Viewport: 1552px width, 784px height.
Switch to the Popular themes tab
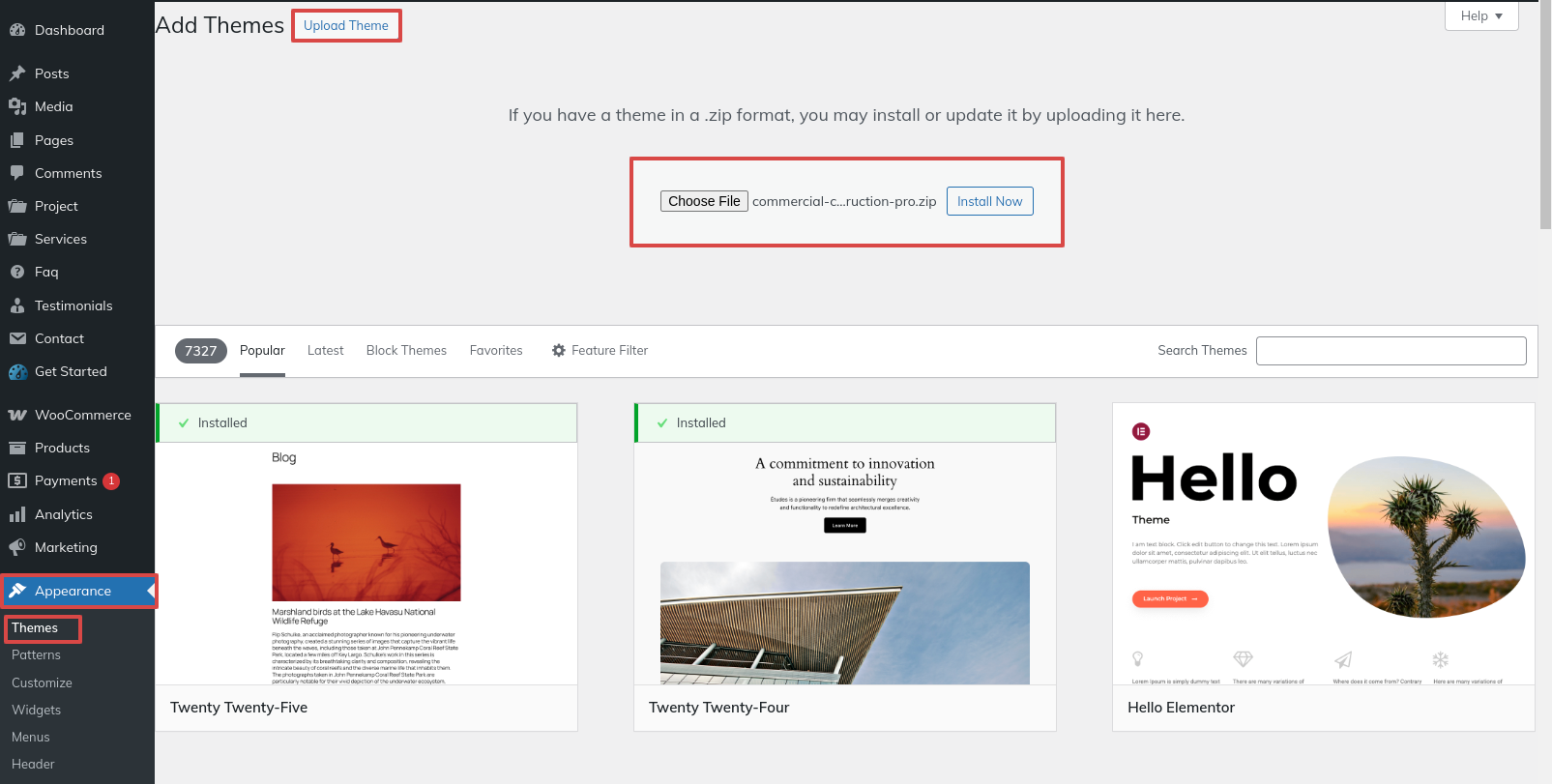point(262,350)
